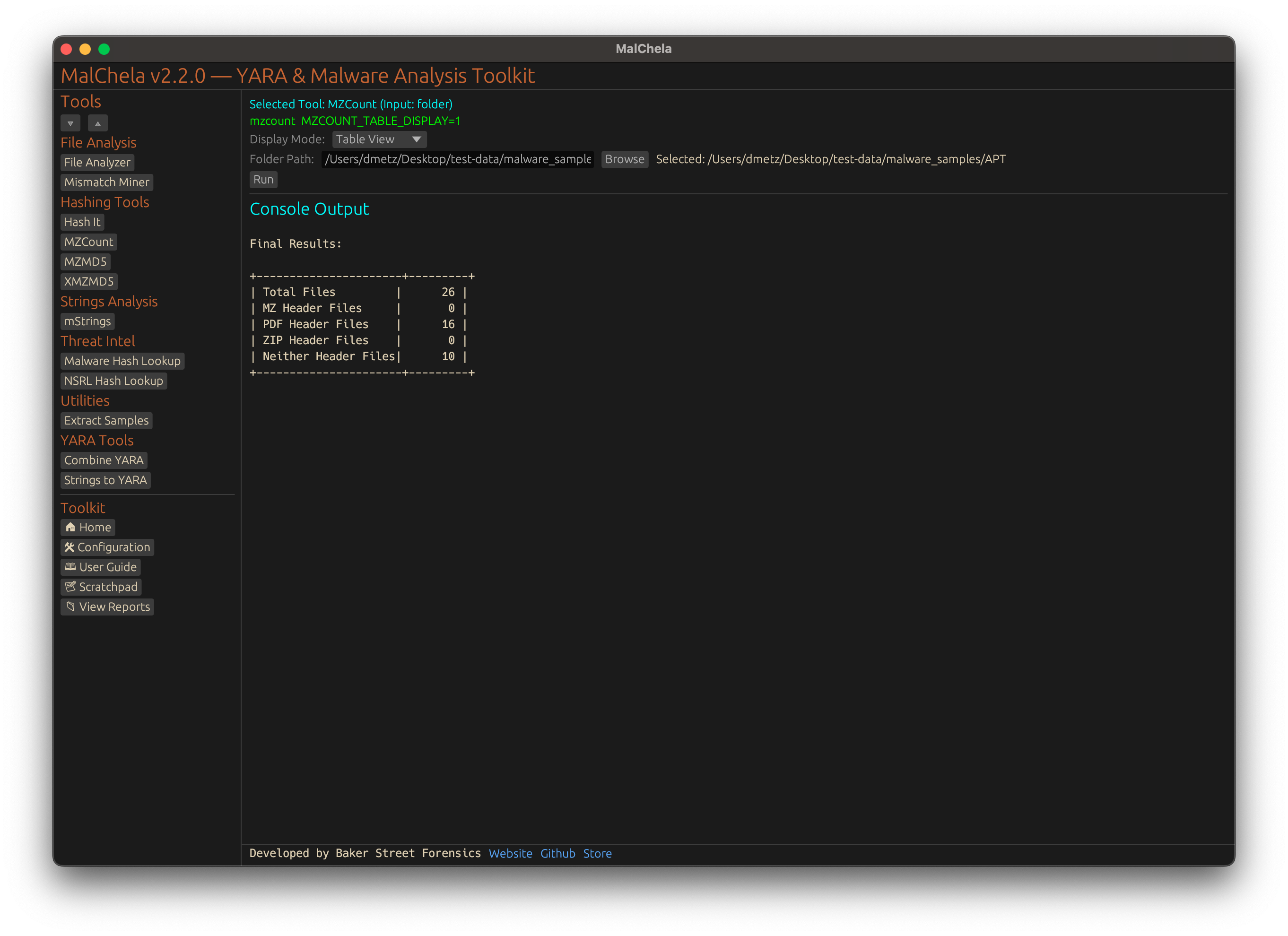This screenshot has height=936, width=1288.
Task: Run the MZCount tool
Action: (263, 179)
